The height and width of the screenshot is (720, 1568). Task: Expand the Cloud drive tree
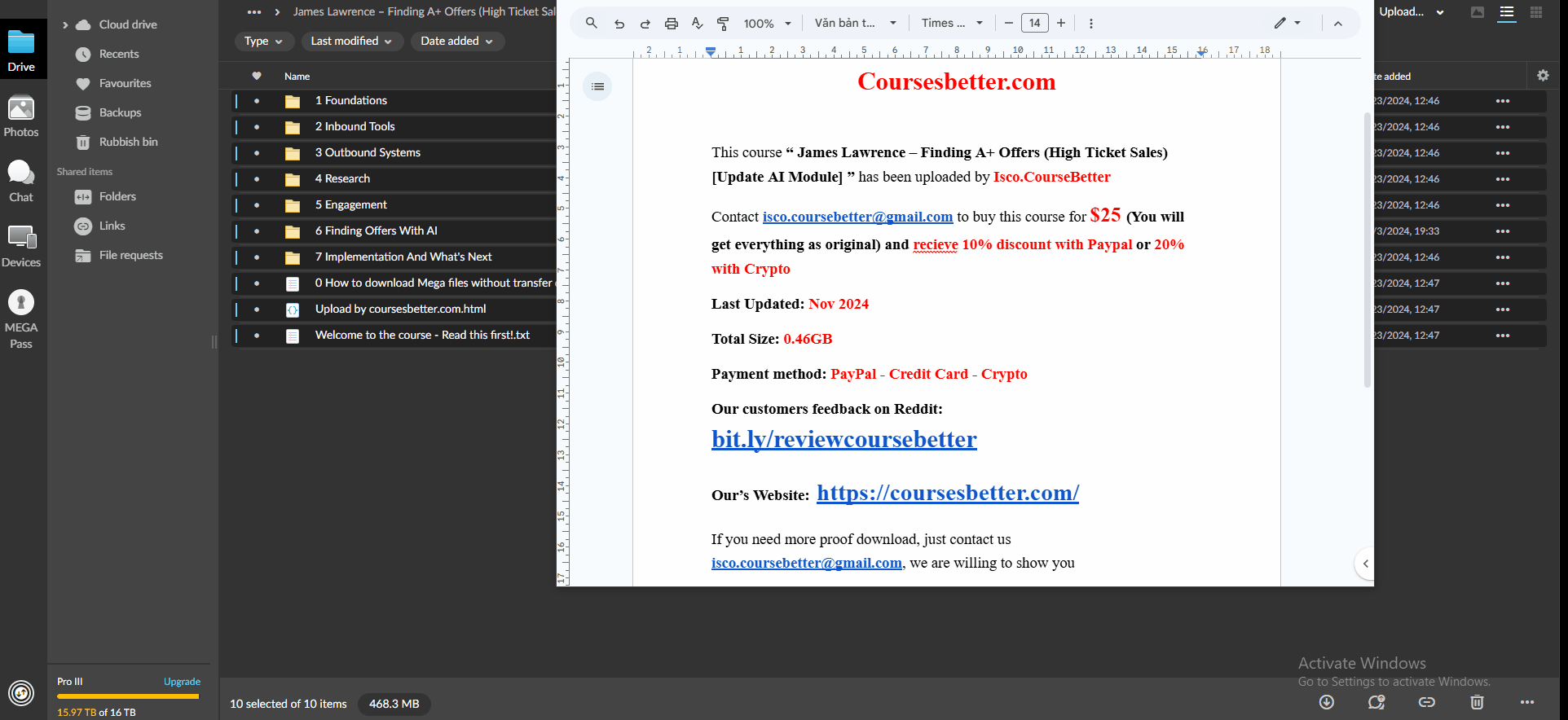coord(65,25)
